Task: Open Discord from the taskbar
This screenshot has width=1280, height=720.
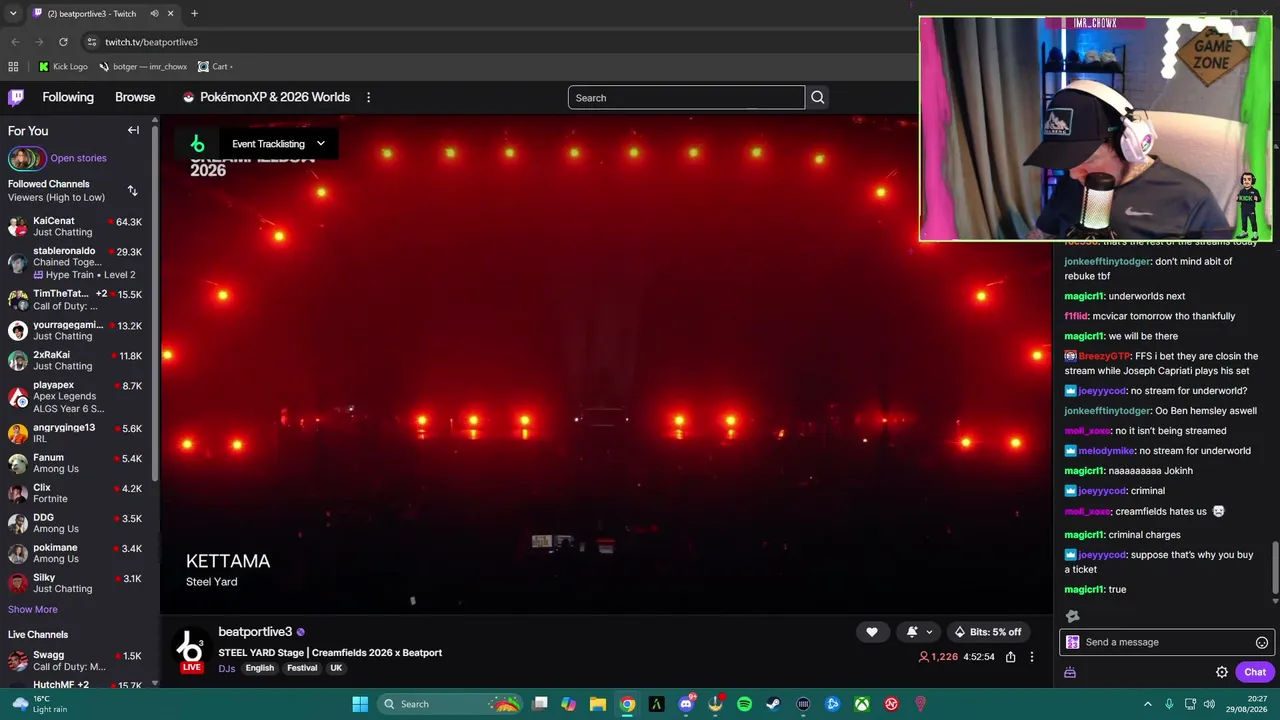Action: 686,704
